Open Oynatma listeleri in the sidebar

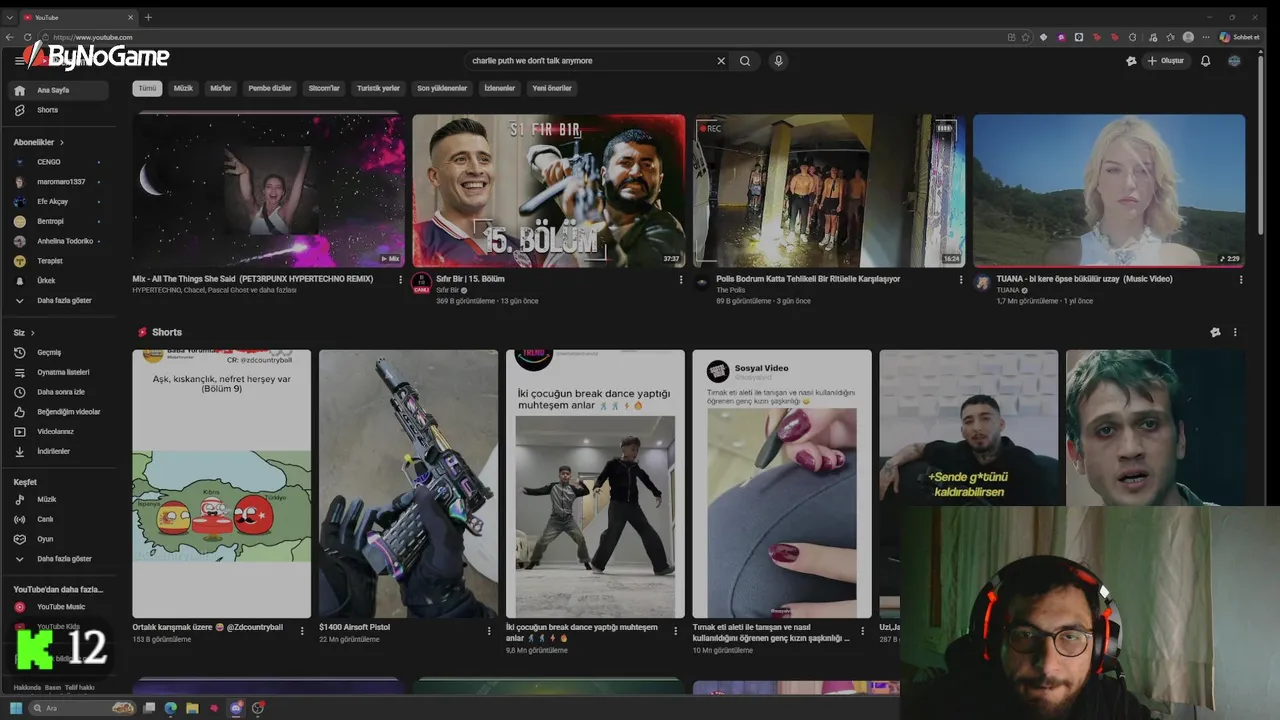pyautogui.click(x=58, y=372)
